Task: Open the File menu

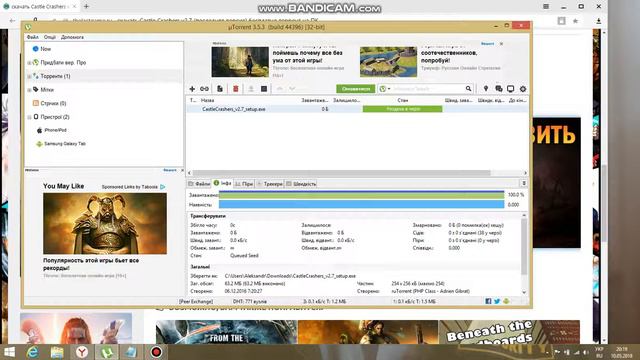Action: [x=33, y=37]
